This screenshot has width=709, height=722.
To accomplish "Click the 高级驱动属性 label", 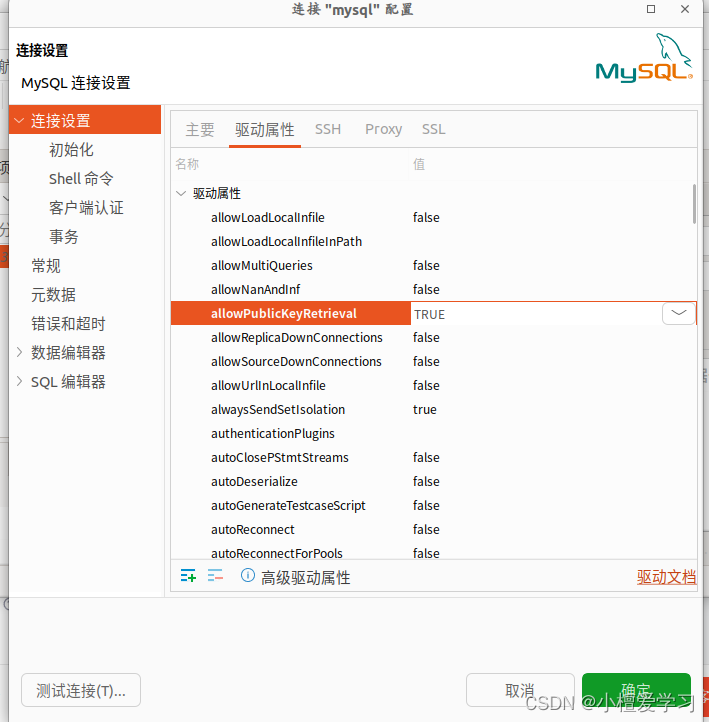I will [x=305, y=577].
